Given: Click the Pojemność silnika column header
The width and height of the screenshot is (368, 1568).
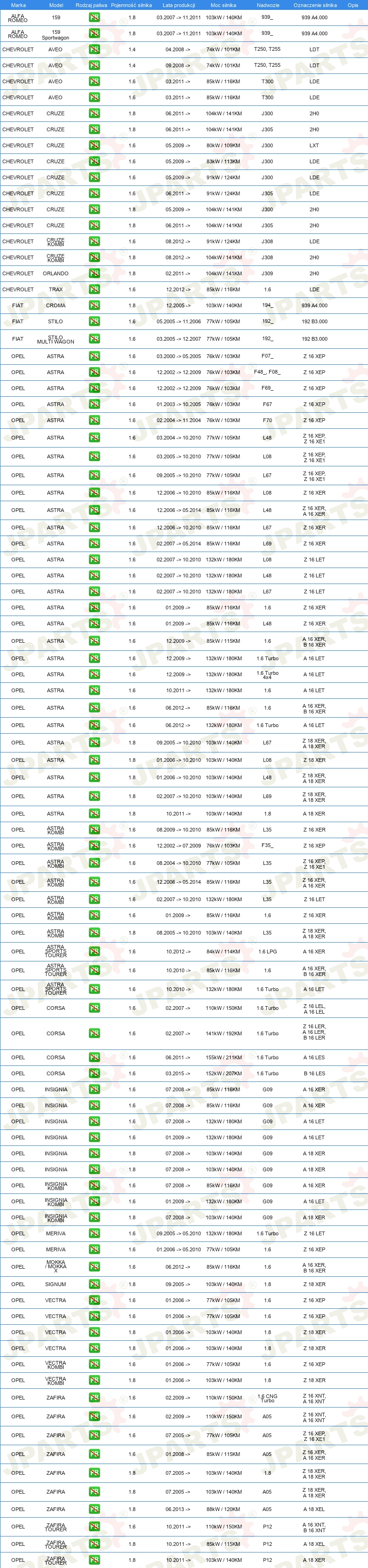Looking at the screenshot, I should [131, 5].
